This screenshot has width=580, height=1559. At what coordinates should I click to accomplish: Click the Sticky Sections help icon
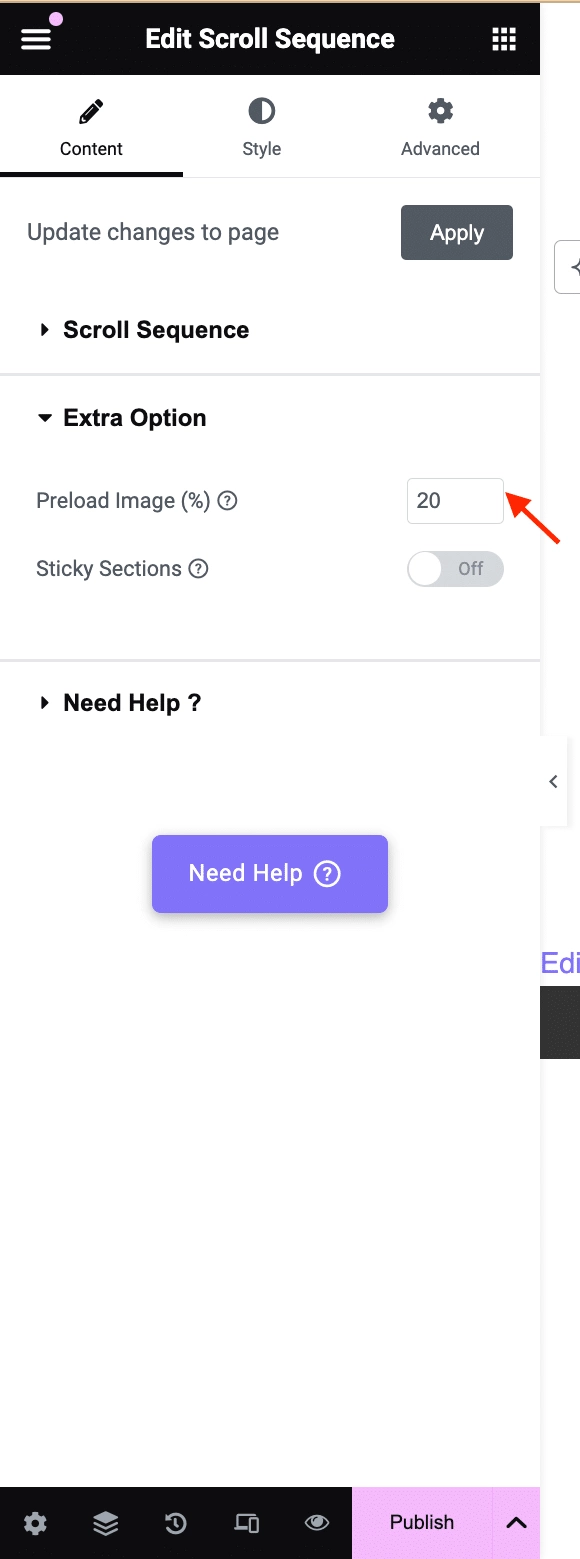(x=198, y=569)
